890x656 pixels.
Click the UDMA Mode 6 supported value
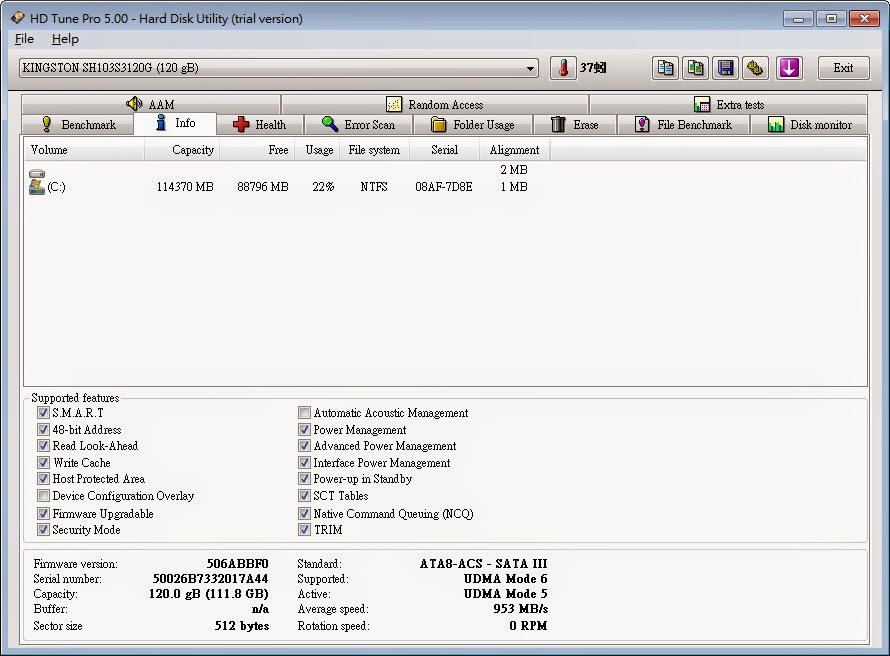(x=506, y=579)
